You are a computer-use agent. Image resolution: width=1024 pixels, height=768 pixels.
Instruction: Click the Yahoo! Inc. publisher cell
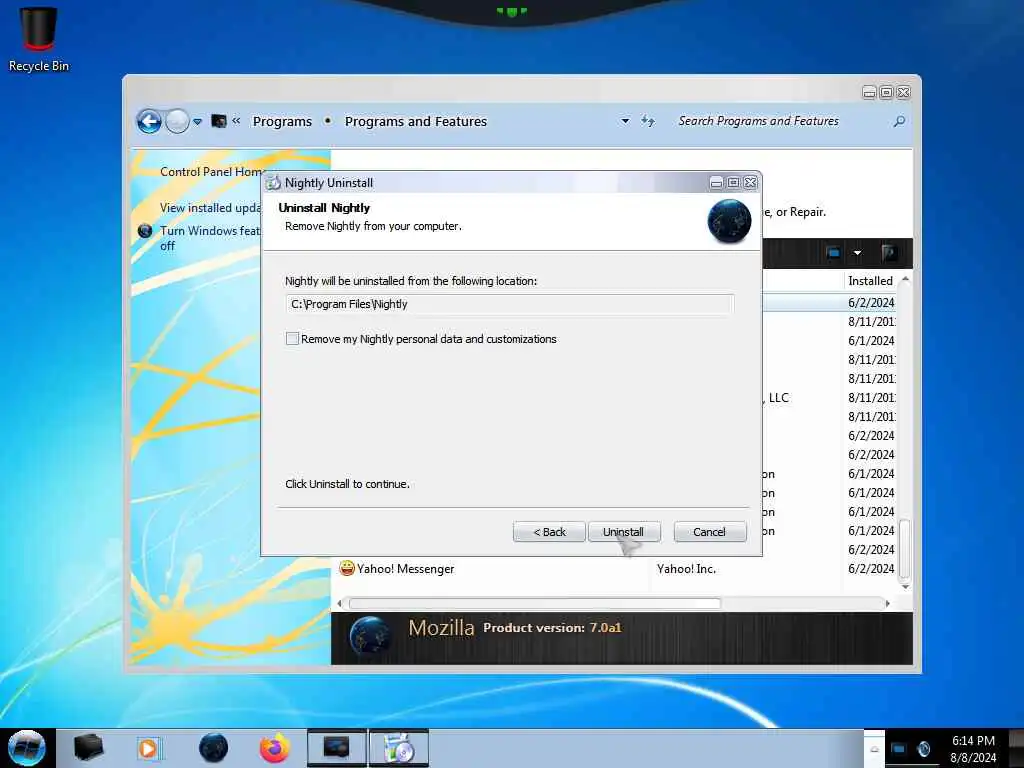coord(686,569)
